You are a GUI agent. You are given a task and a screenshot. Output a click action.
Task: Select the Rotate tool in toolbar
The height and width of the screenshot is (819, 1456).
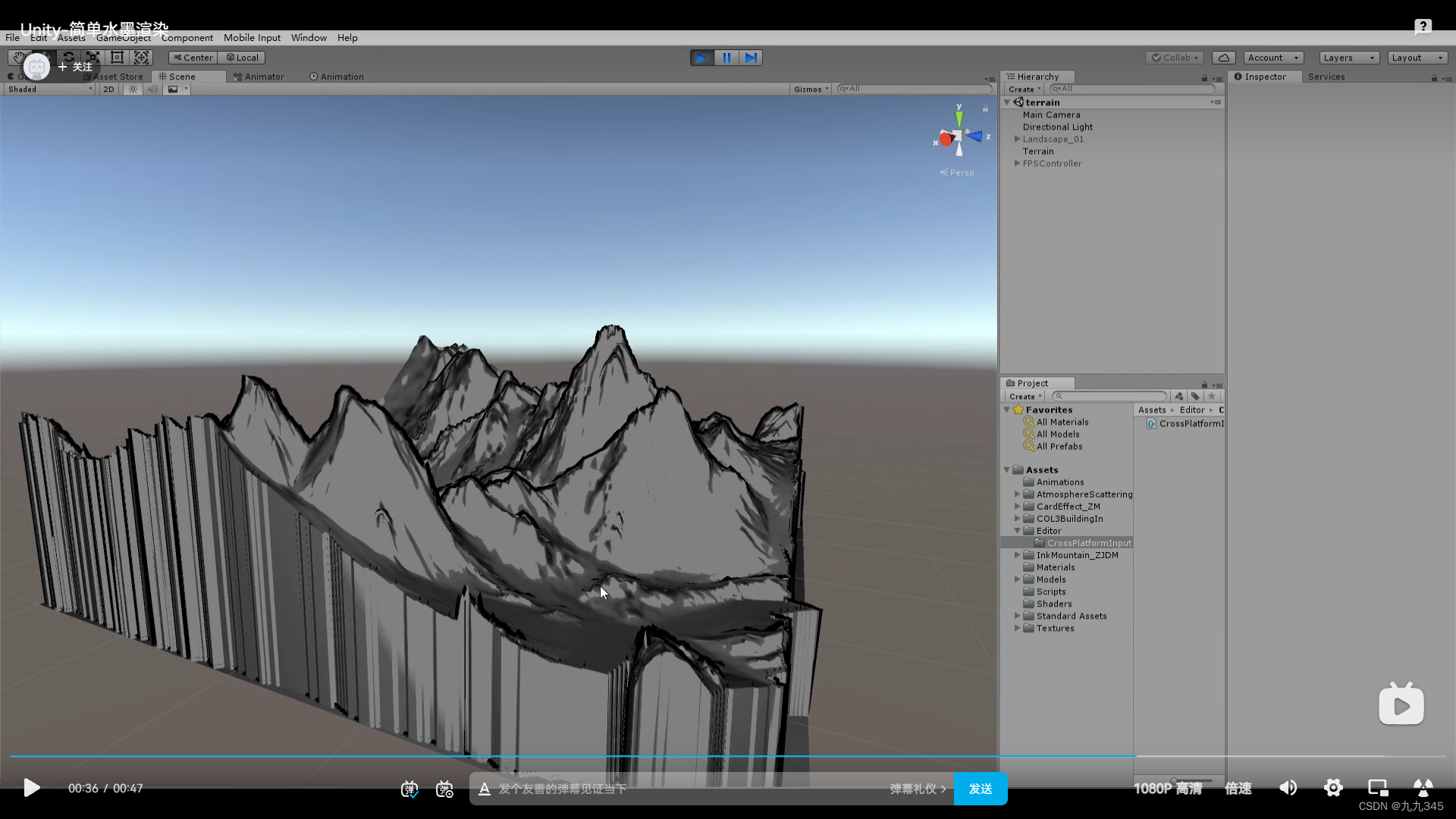(x=69, y=58)
